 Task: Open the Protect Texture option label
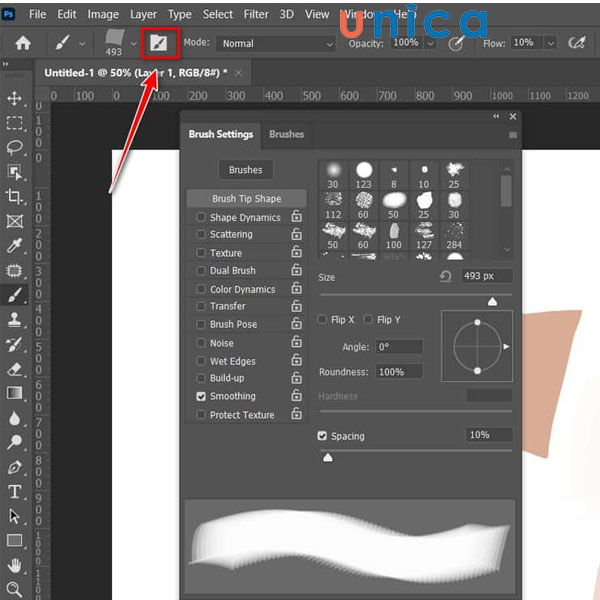[x=242, y=415]
